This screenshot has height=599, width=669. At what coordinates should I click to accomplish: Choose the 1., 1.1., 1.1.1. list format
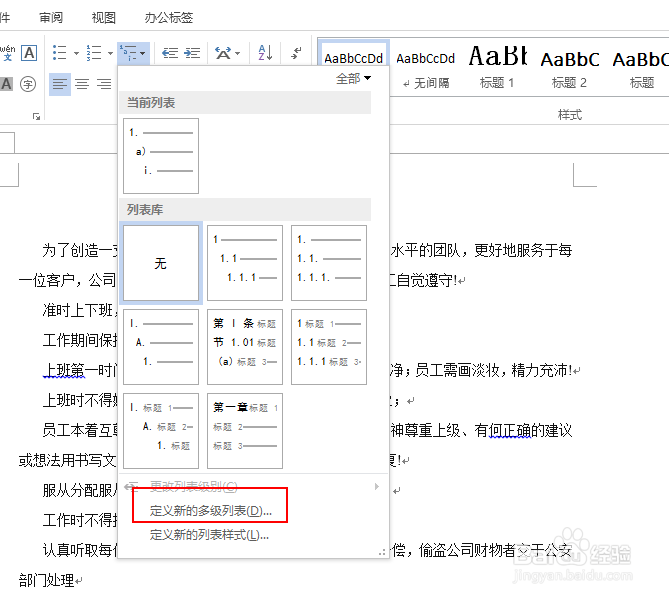[329, 263]
